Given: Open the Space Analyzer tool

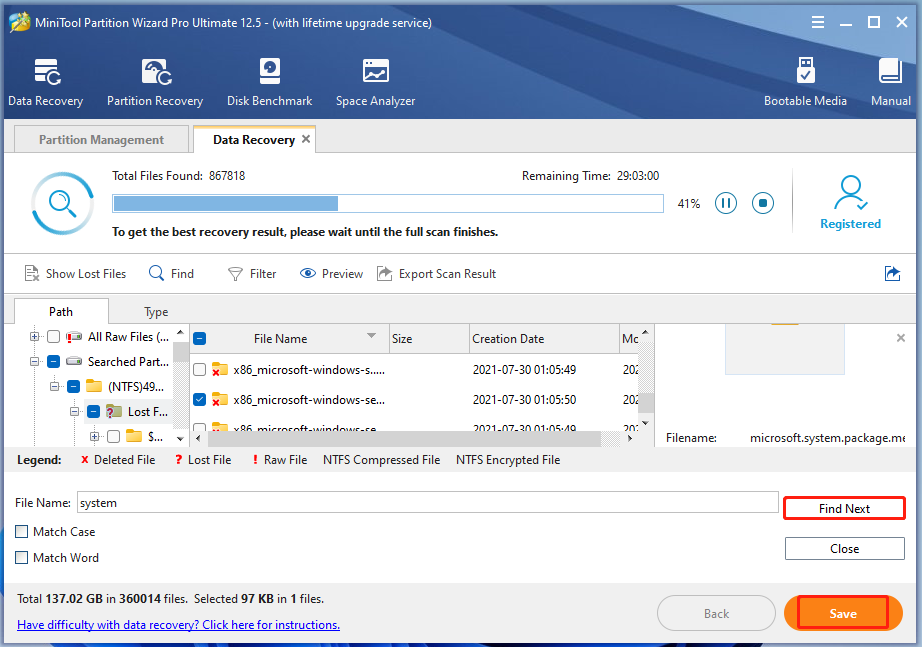Looking at the screenshot, I should coord(376,82).
